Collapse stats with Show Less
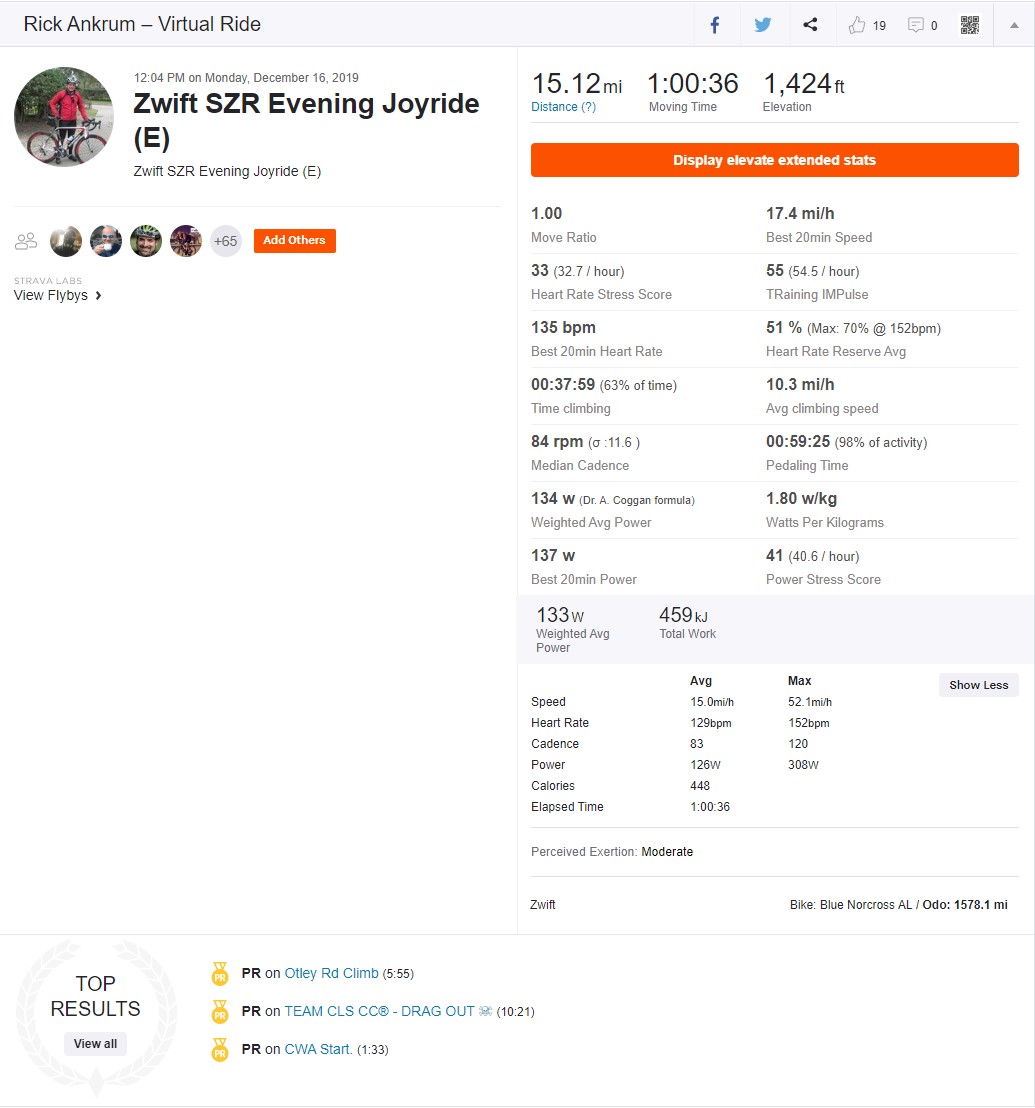This screenshot has height=1108, width=1035. coord(978,685)
